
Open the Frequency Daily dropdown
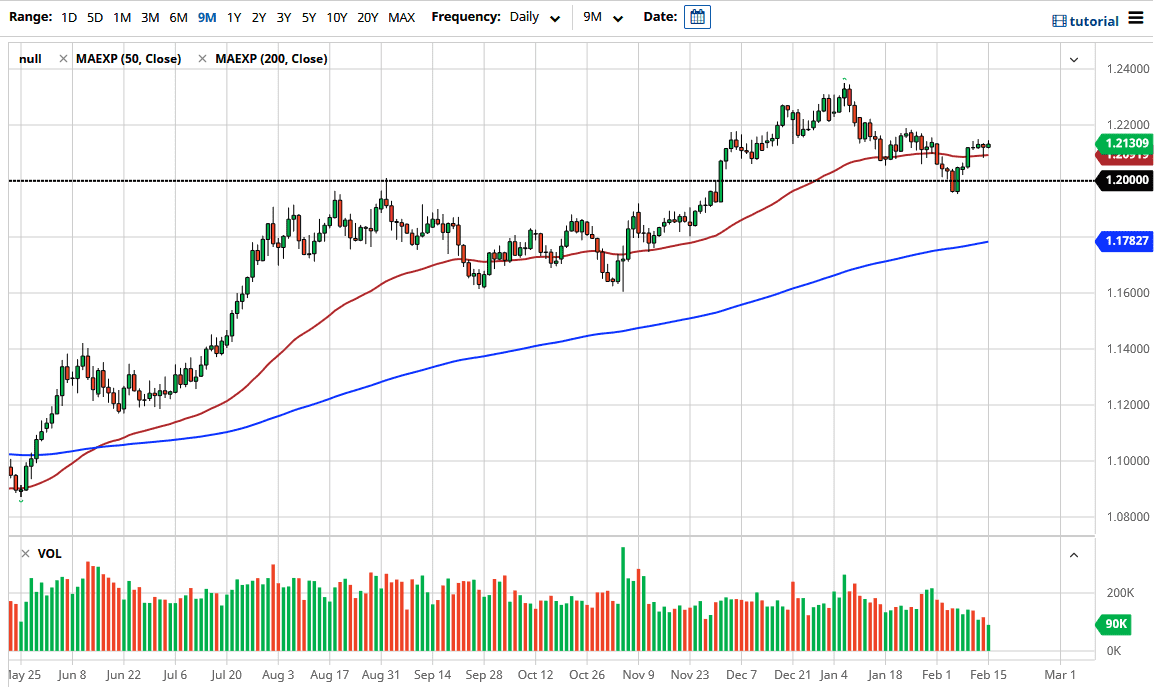[x=535, y=16]
